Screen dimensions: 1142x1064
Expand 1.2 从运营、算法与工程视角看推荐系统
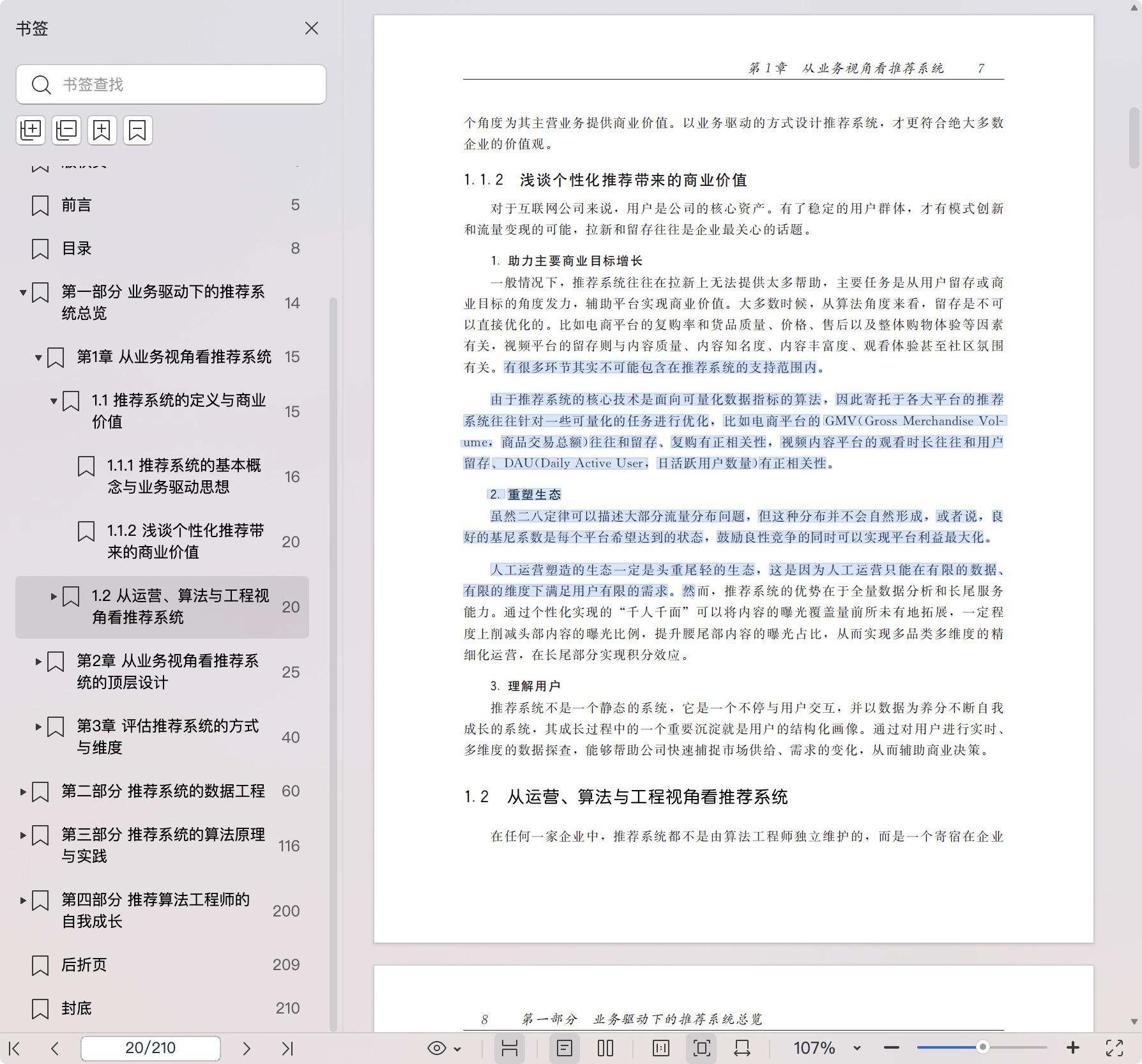point(54,597)
